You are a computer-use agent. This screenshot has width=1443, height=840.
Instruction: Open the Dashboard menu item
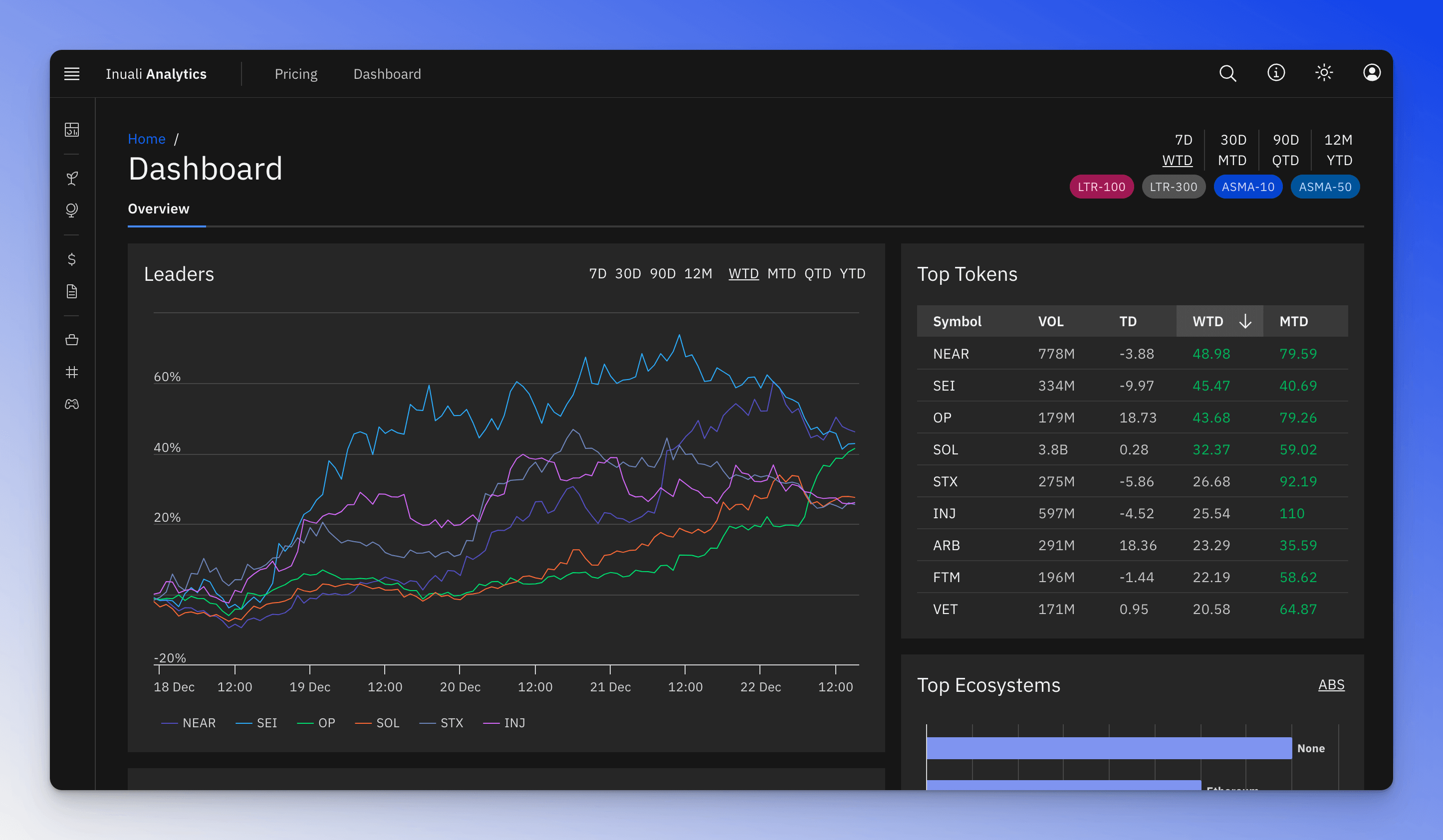tap(387, 74)
